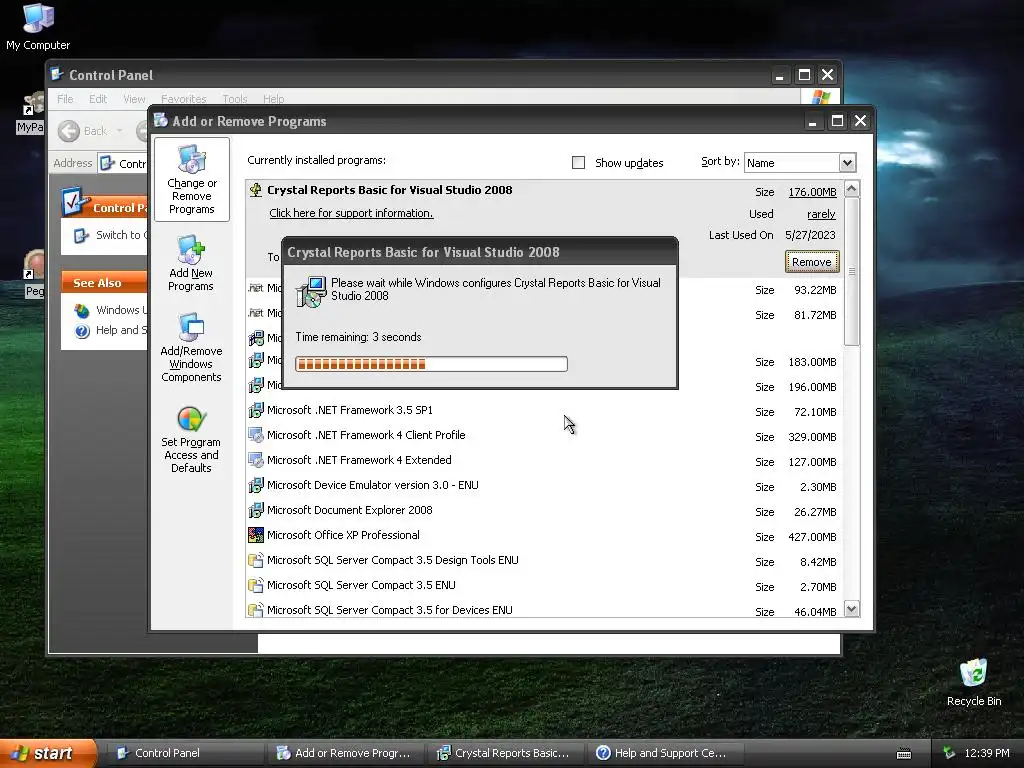
Task: Select Microsoft Document Explorer 2008 row
Action: tap(543, 511)
